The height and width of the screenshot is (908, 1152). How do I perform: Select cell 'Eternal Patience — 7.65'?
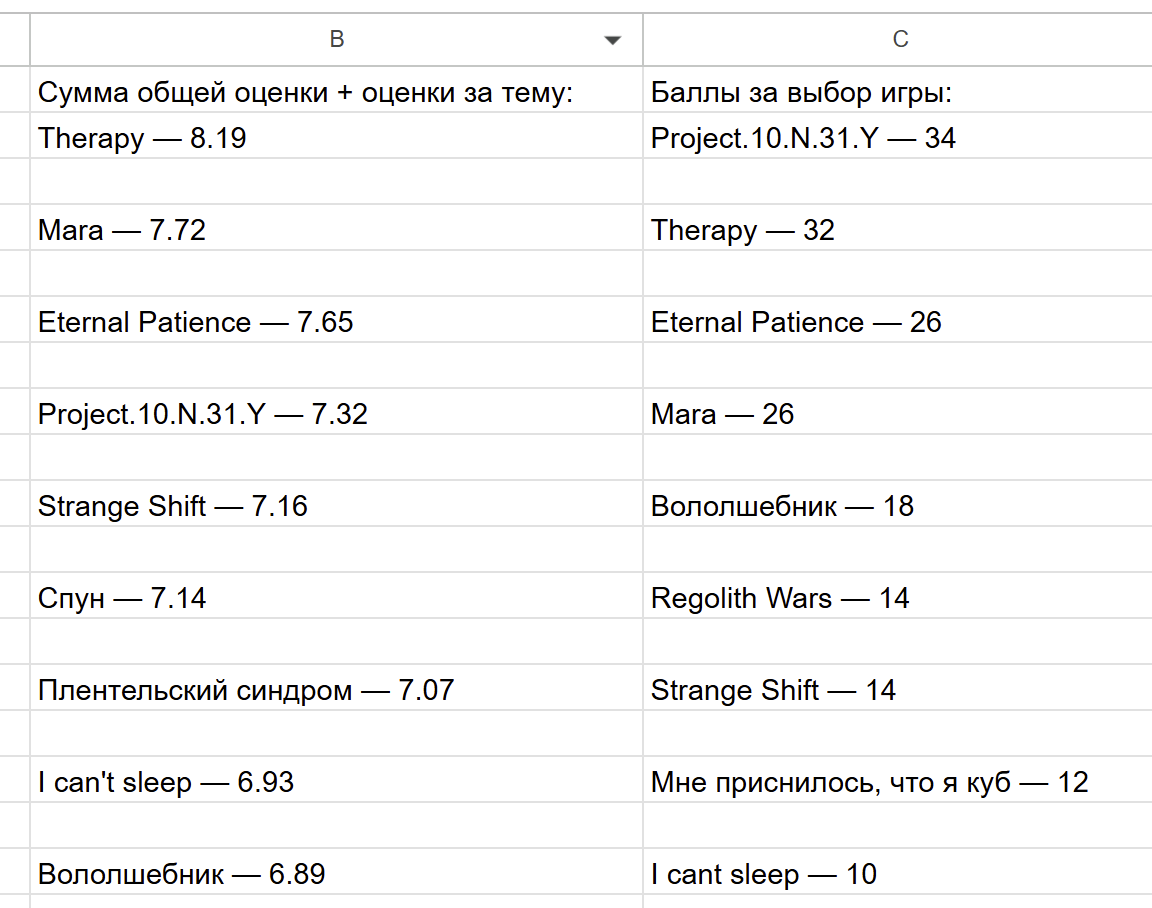point(336,320)
